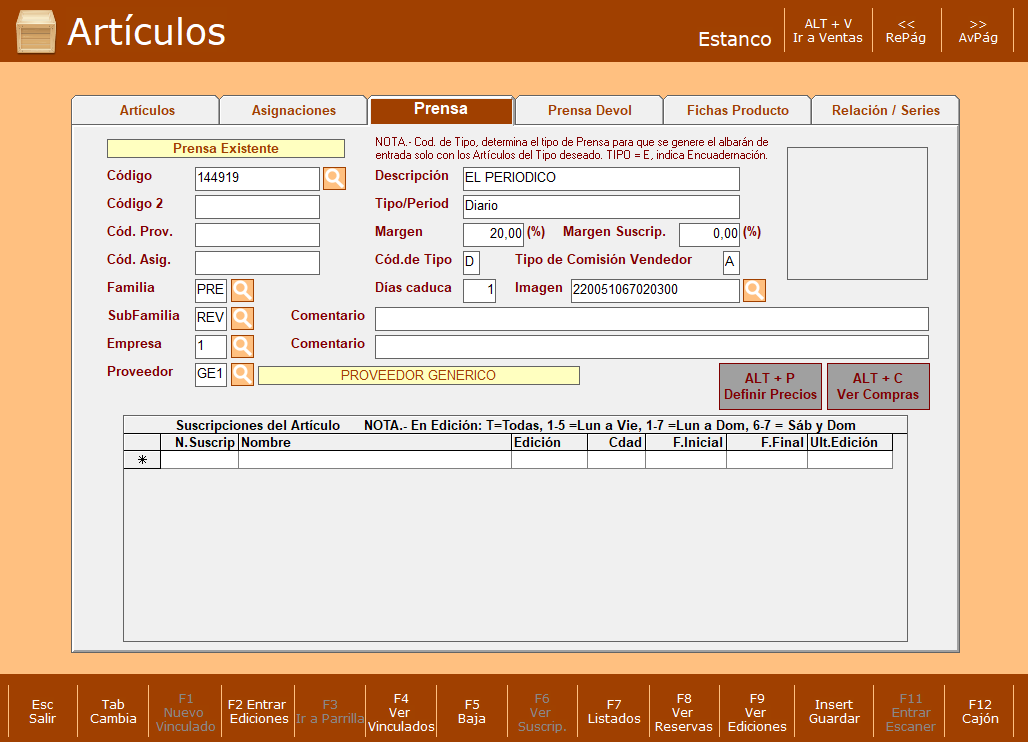
Task: Select the new row asterisk in Suscripciones grid
Action: coord(142,459)
